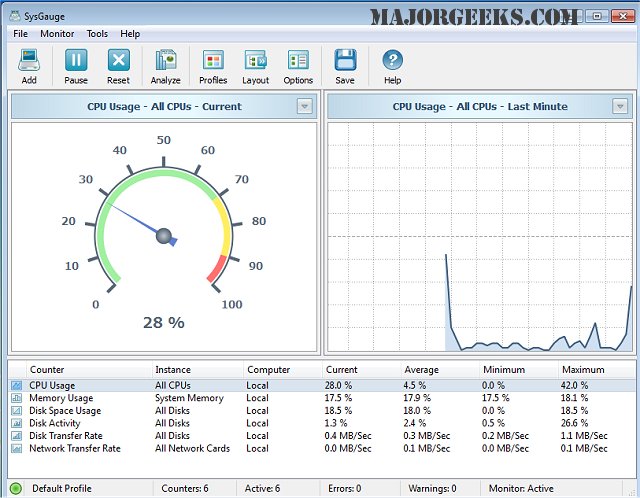Viewport: 640px width, 498px height.
Task: Select the Memory Usage counter row
Action: coord(61,398)
